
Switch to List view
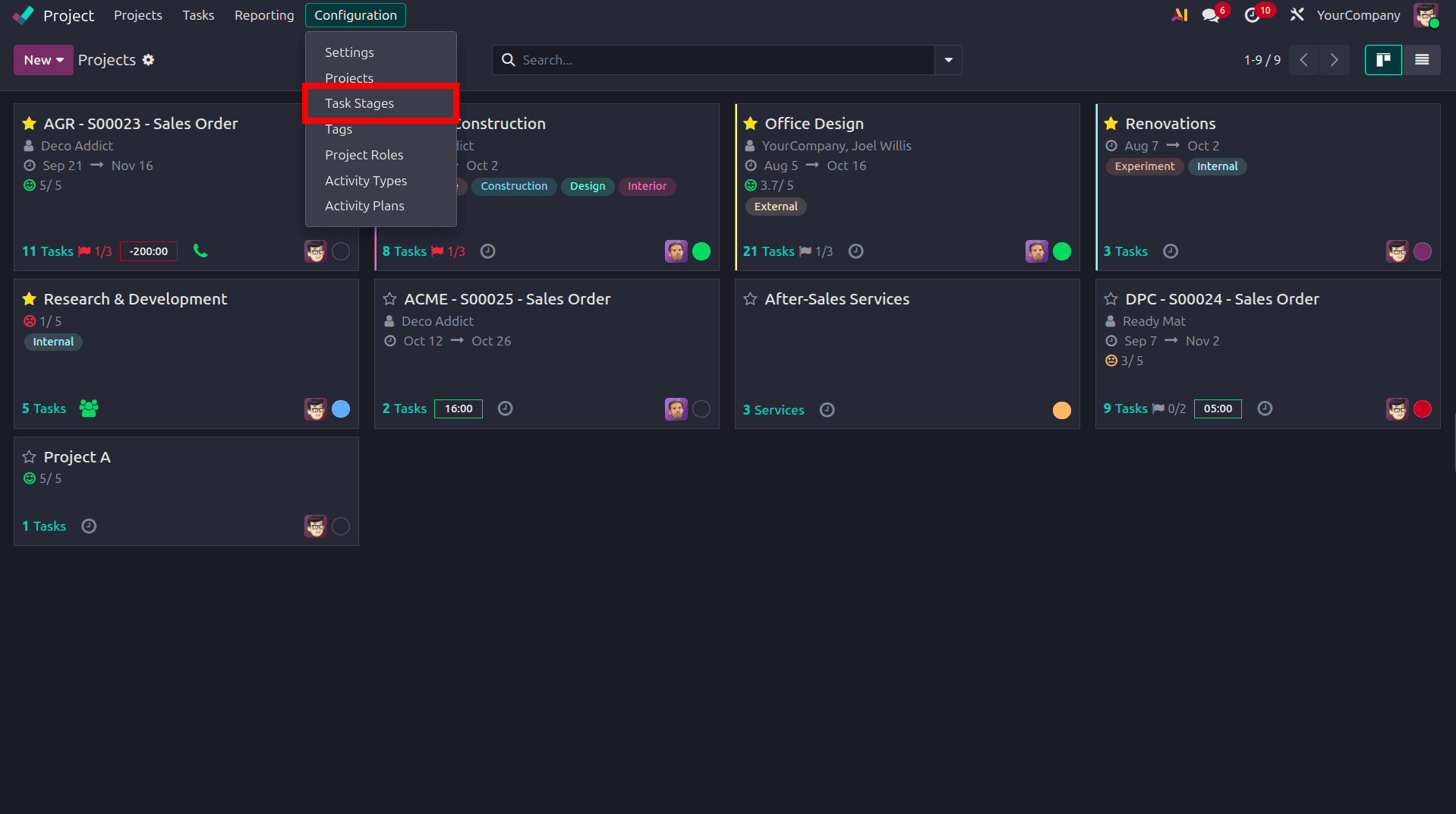(x=1422, y=60)
